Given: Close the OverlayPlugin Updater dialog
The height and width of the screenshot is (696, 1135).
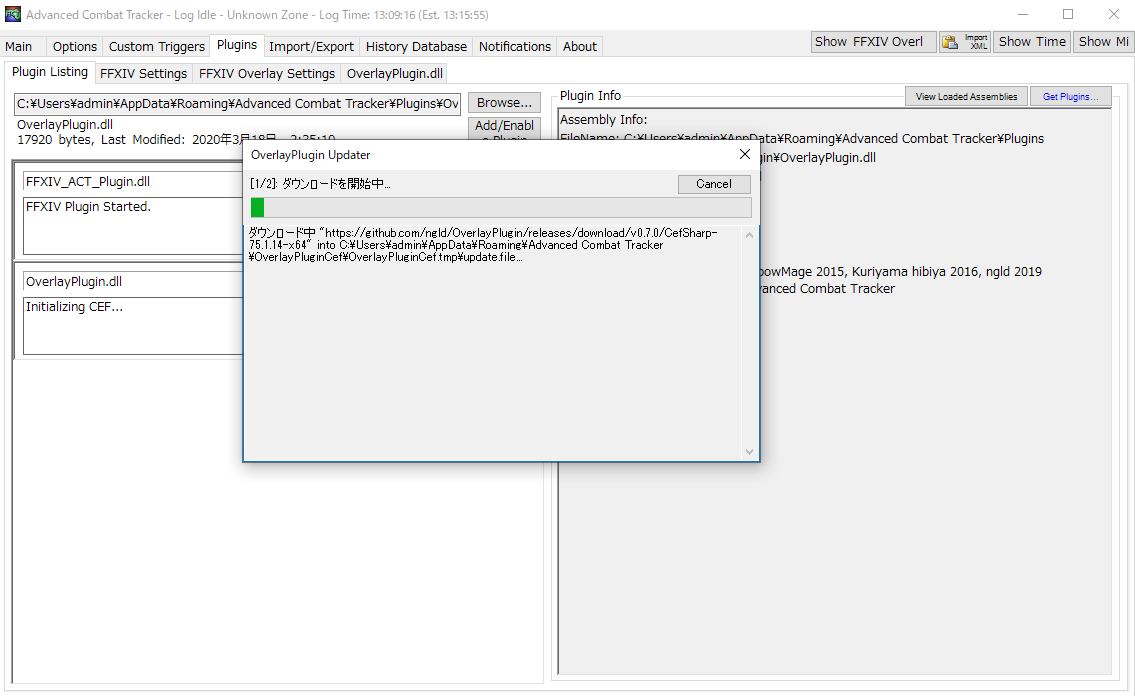Looking at the screenshot, I should (744, 154).
